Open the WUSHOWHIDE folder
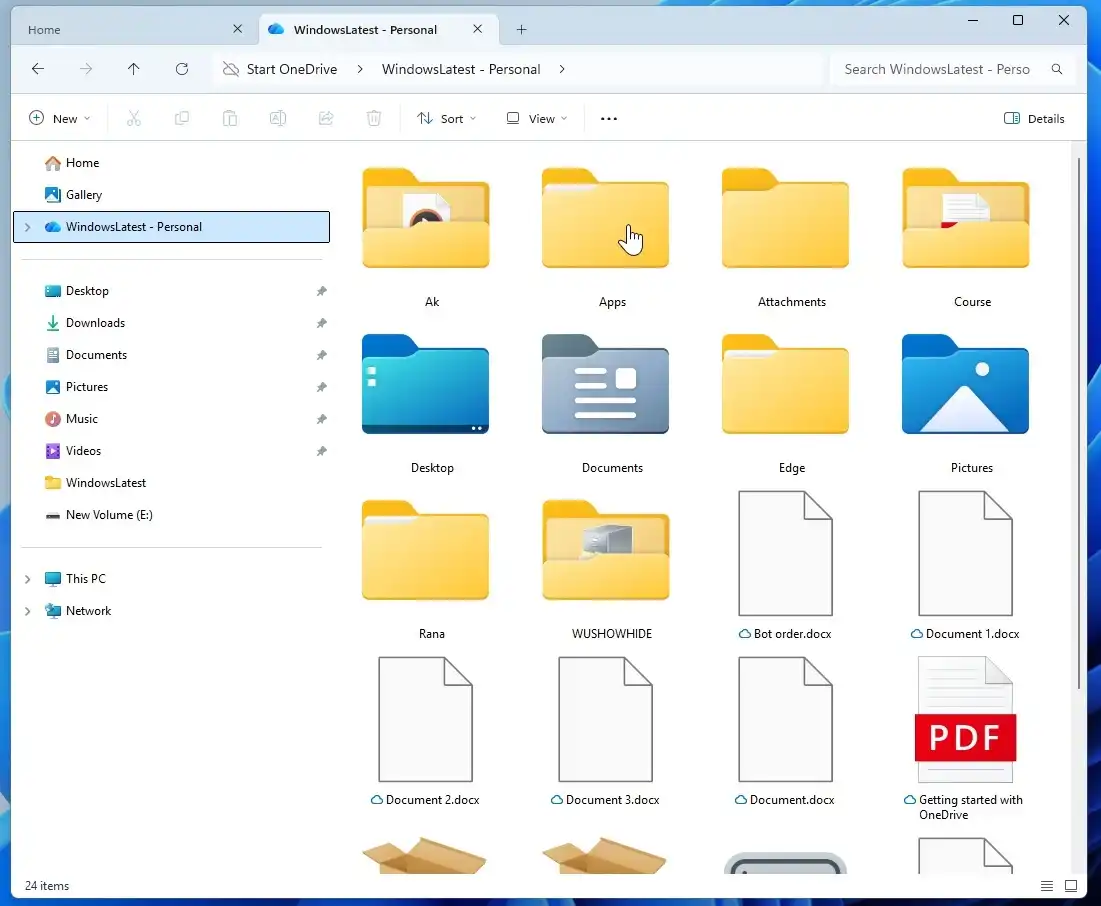This screenshot has width=1101, height=906. (605, 570)
